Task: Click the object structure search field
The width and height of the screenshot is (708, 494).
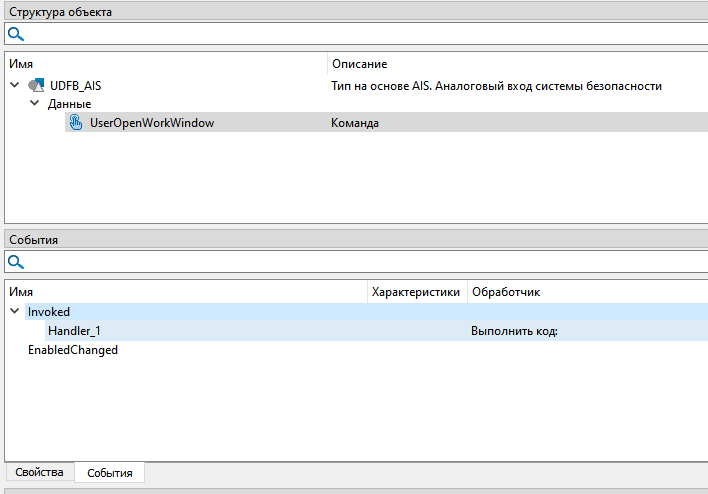Action: click(x=360, y=34)
